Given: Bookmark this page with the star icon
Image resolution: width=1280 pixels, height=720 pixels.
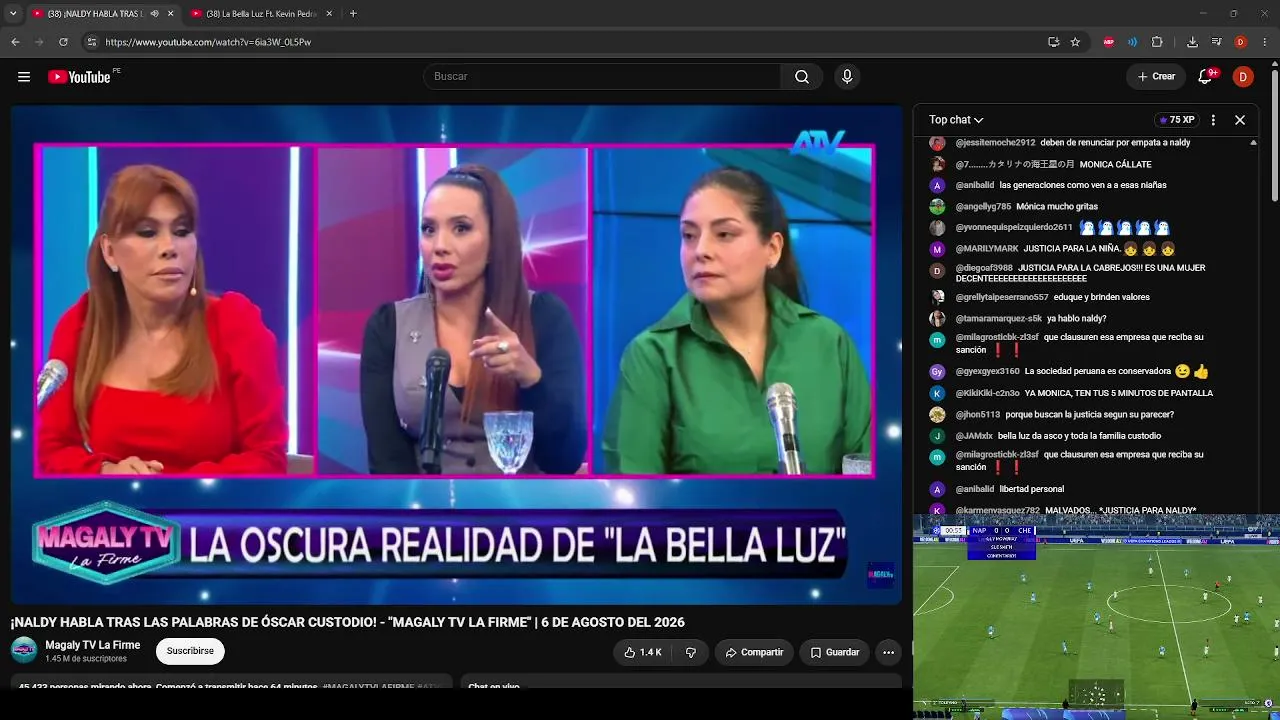Looking at the screenshot, I should pyautogui.click(x=1075, y=42).
